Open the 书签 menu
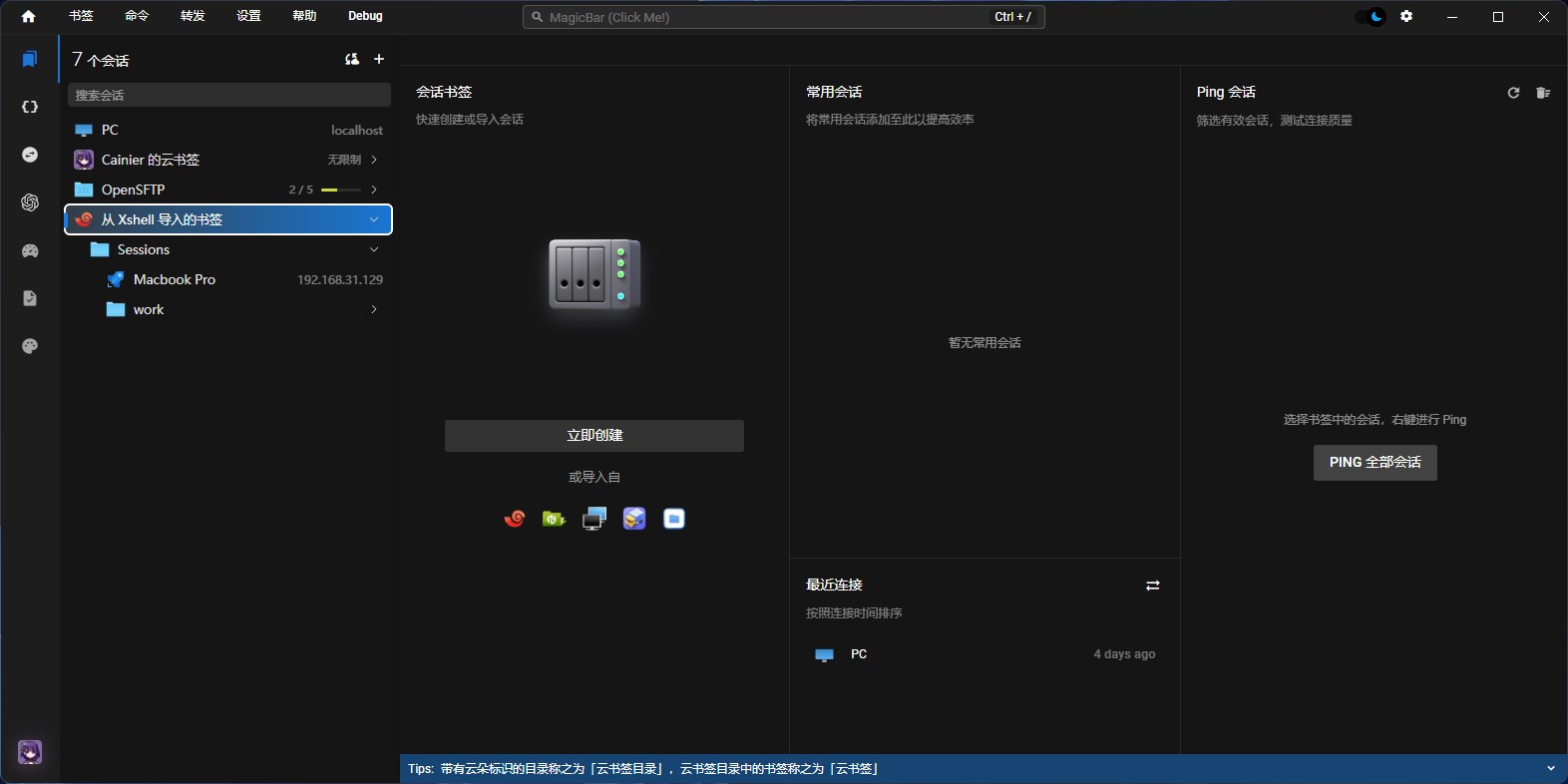Screen dimensions: 1568x784 81,16
